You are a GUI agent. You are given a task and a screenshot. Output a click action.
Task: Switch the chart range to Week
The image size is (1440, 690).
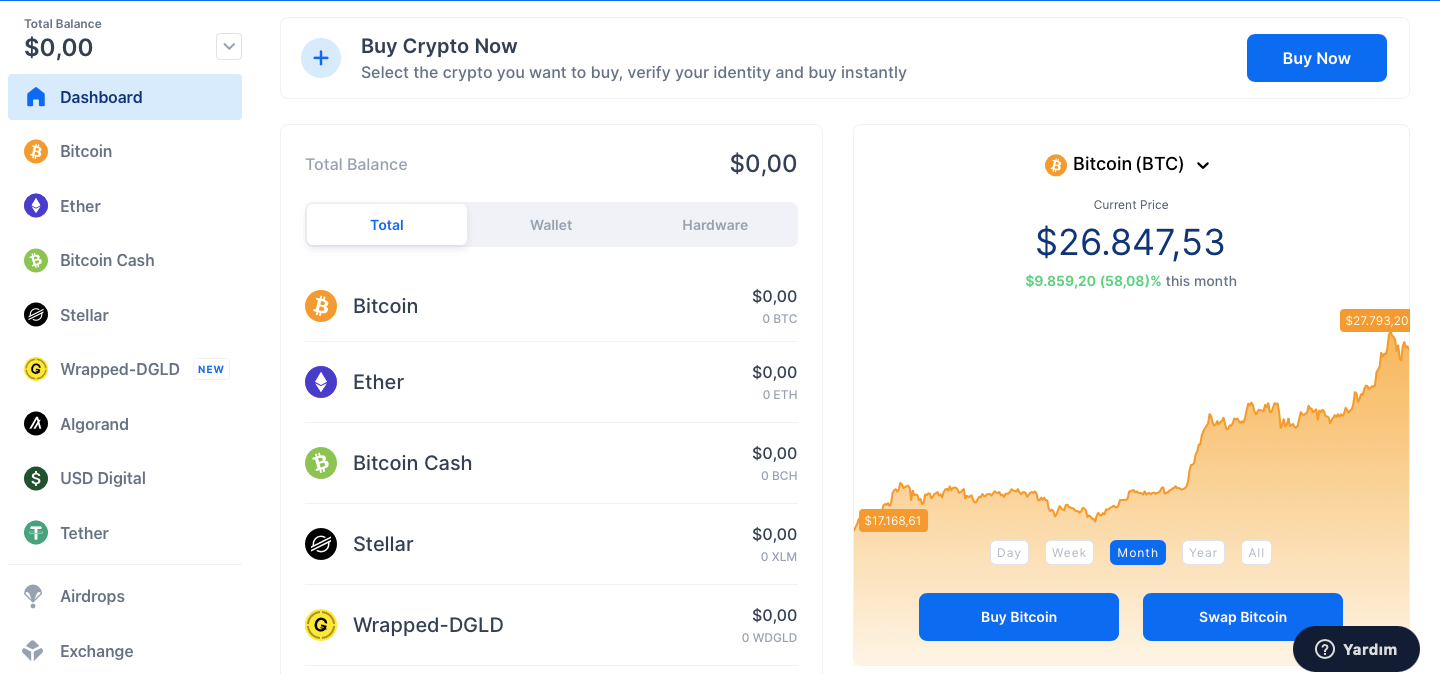click(1069, 553)
